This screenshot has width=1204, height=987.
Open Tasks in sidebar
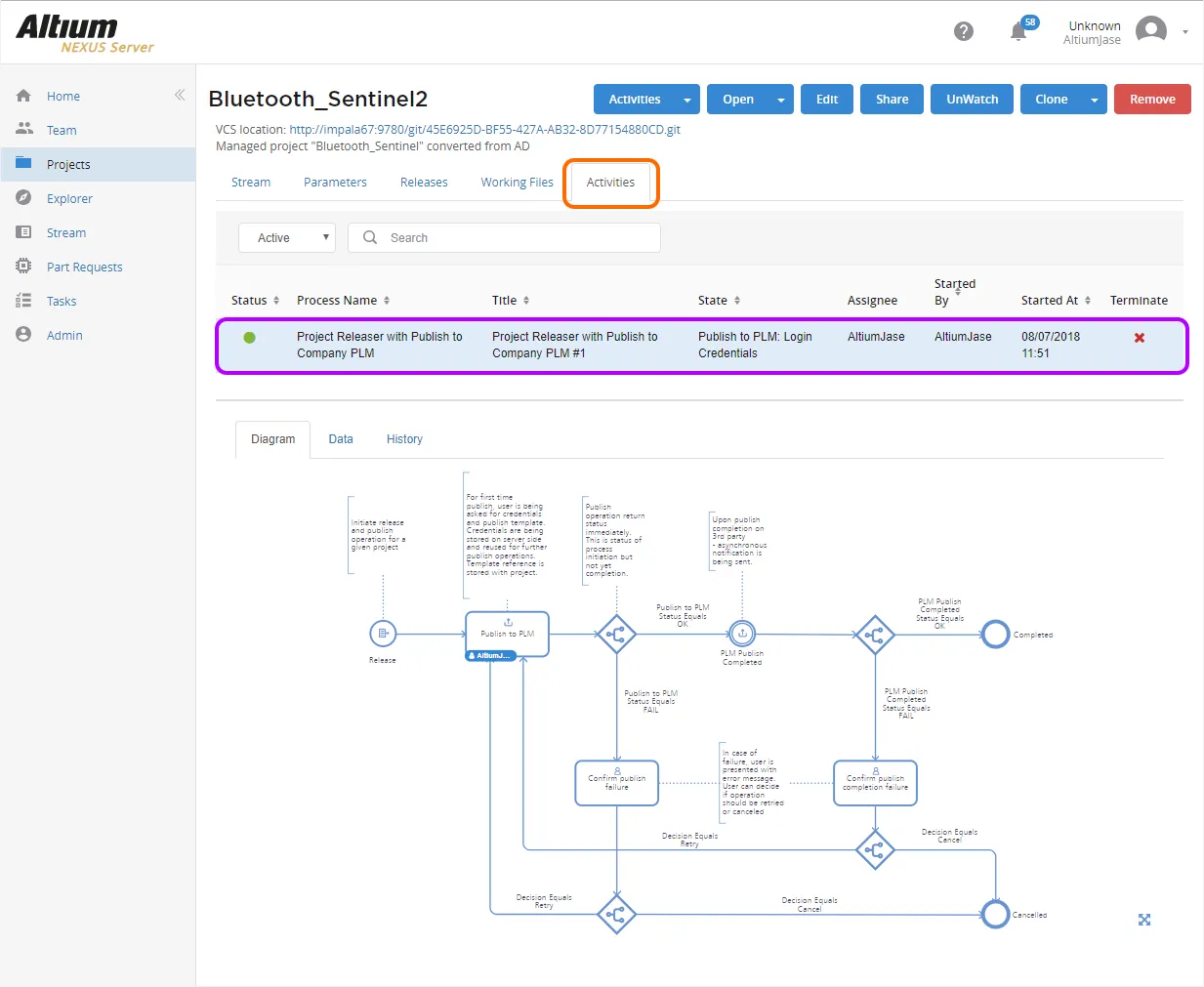(x=62, y=302)
